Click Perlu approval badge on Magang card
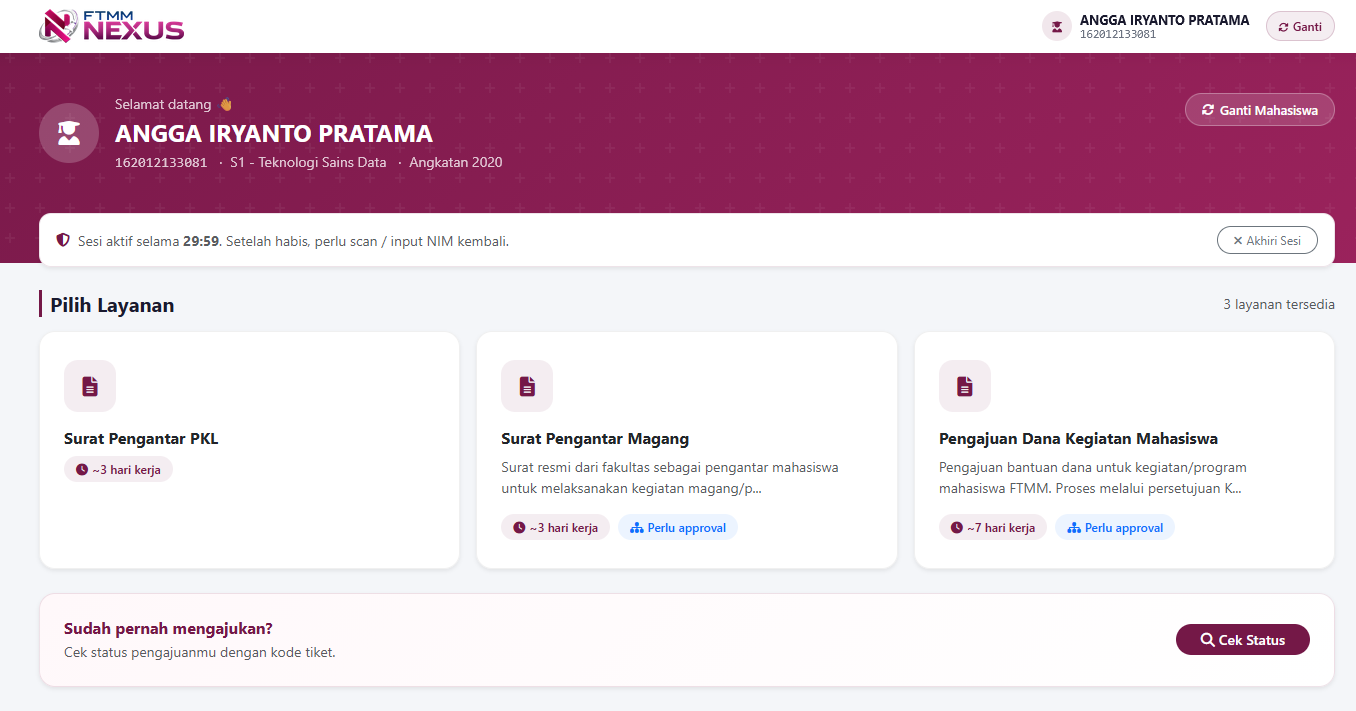 (x=678, y=527)
